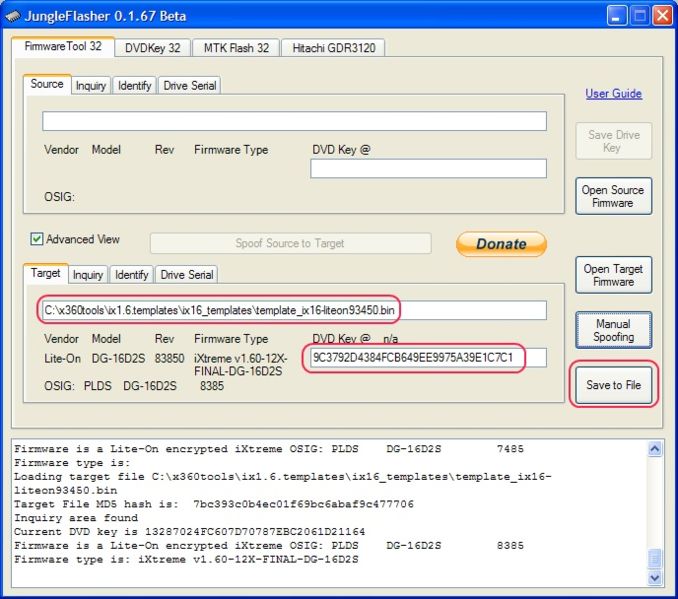Image resolution: width=678 pixels, height=599 pixels.
Task: Click the target firmware path field
Action: pyautogui.click(x=294, y=310)
